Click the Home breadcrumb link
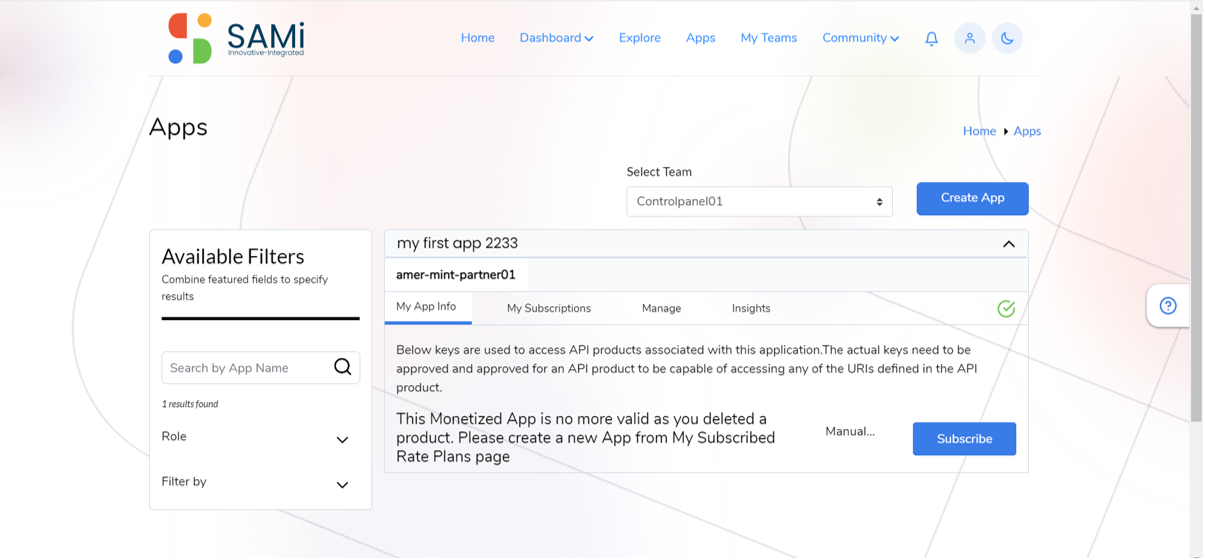1205x560 pixels. (979, 131)
